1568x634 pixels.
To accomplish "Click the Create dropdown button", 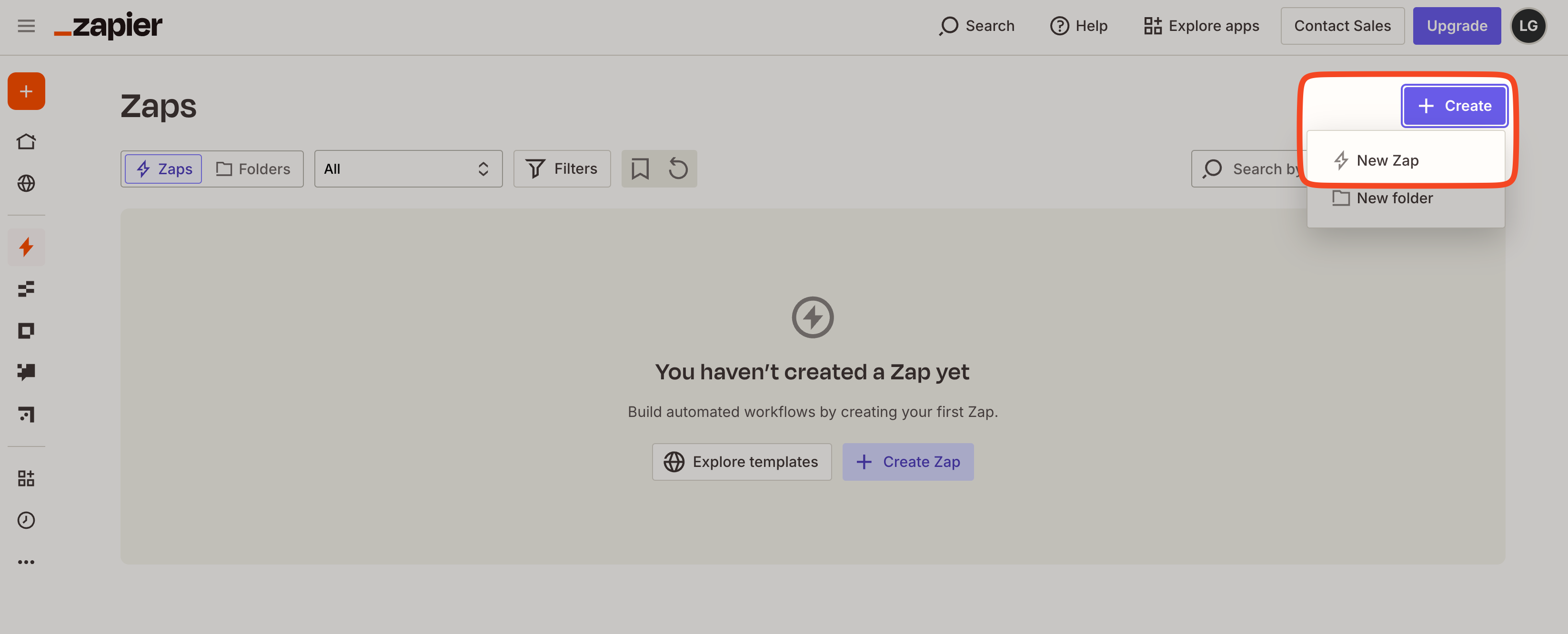I will coord(1454,106).
